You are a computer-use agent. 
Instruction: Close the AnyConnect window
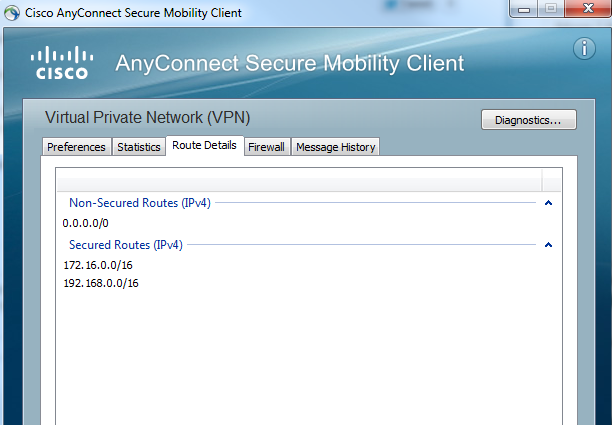(x=588, y=8)
